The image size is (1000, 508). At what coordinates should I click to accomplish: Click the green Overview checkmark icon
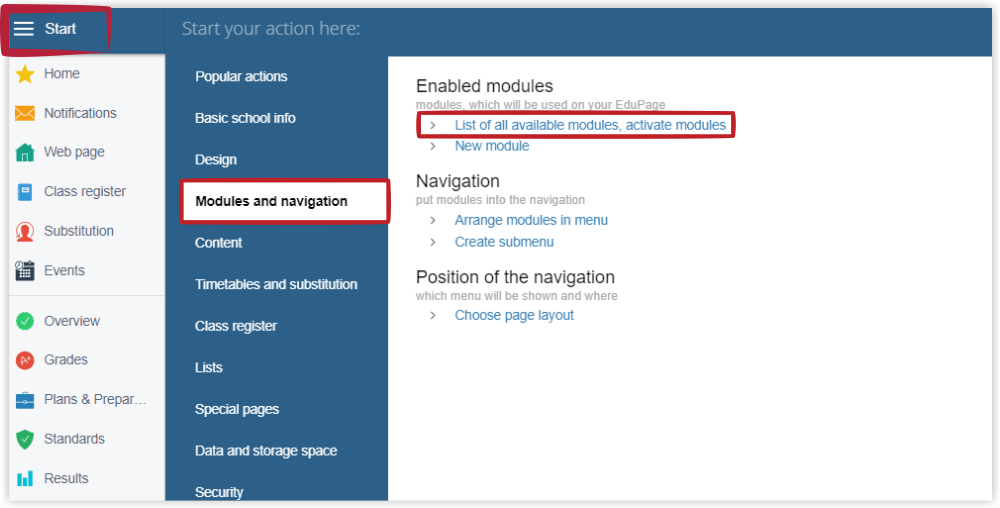pos(25,321)
